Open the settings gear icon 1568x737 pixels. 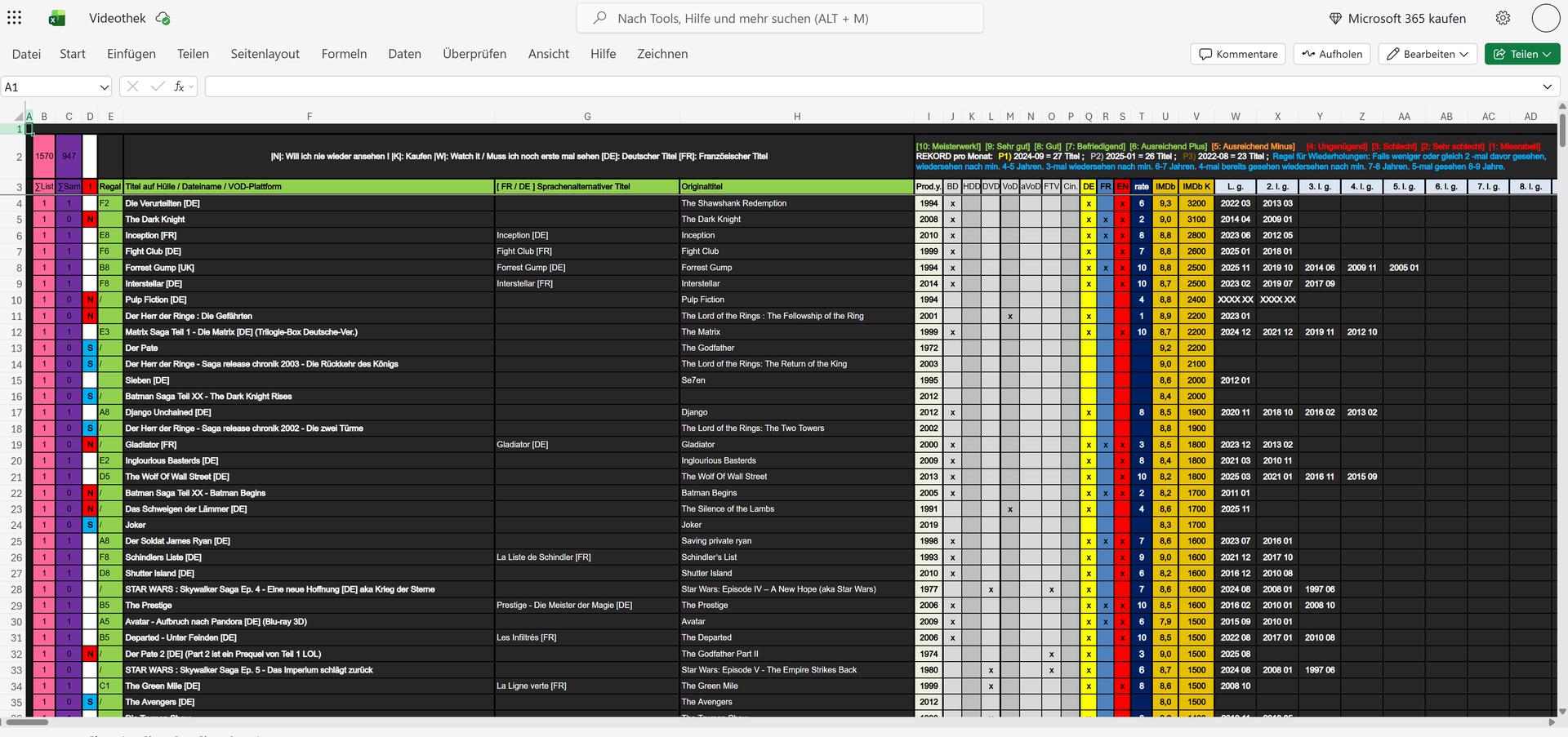[x=1503, y=18]
